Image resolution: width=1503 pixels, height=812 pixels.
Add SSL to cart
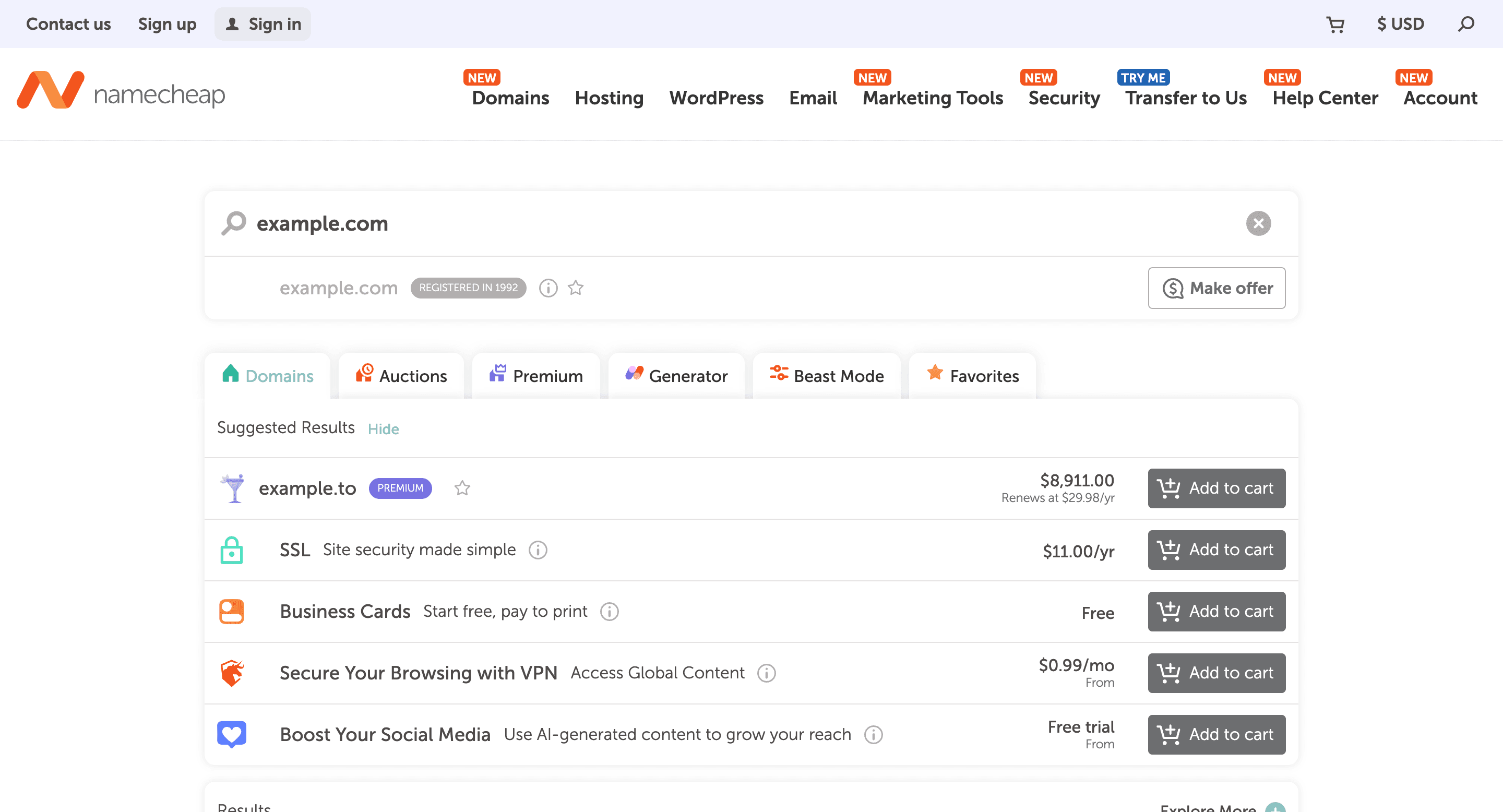pos(1216,550)
